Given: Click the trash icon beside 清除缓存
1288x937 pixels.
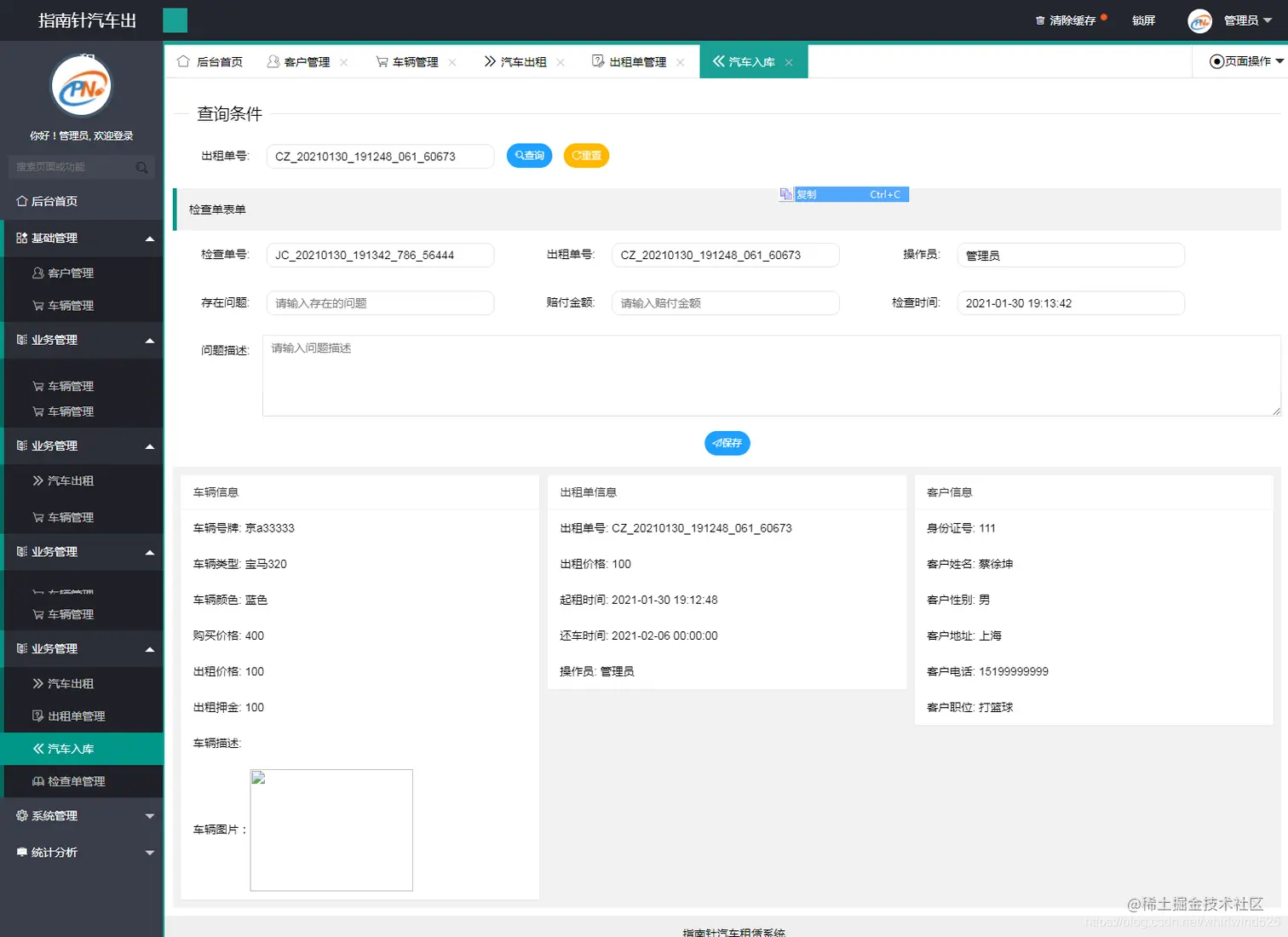Looking at the screenshot, I should click(x=1040, y=20).
